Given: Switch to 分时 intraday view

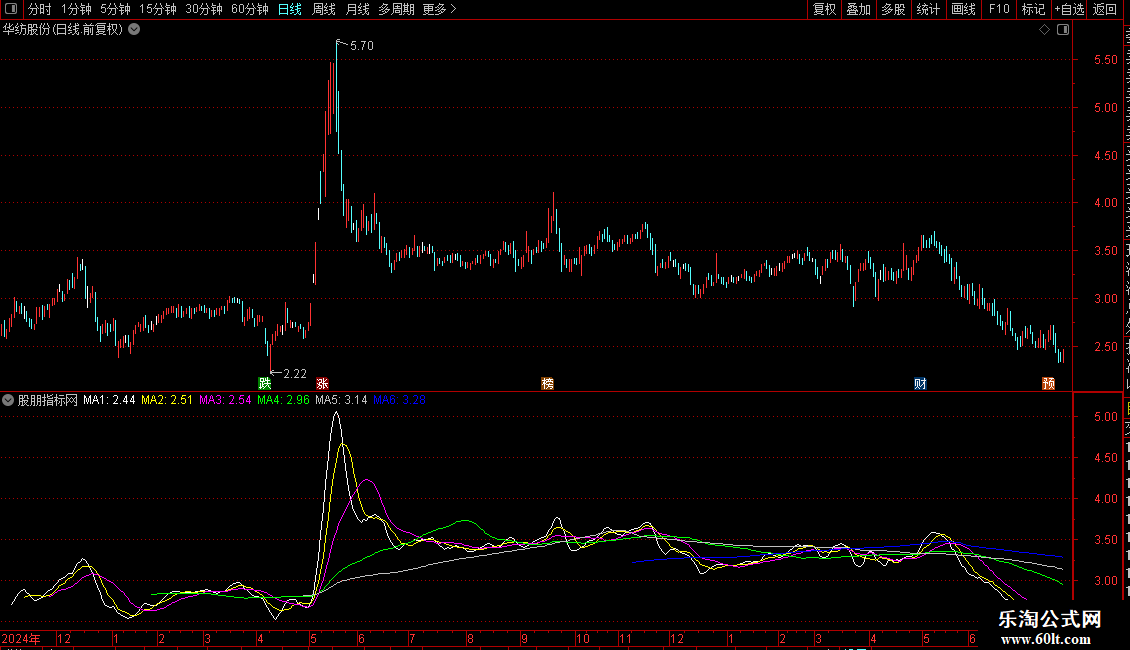Looking at the screenshot, I should click(x=40, y=9).
